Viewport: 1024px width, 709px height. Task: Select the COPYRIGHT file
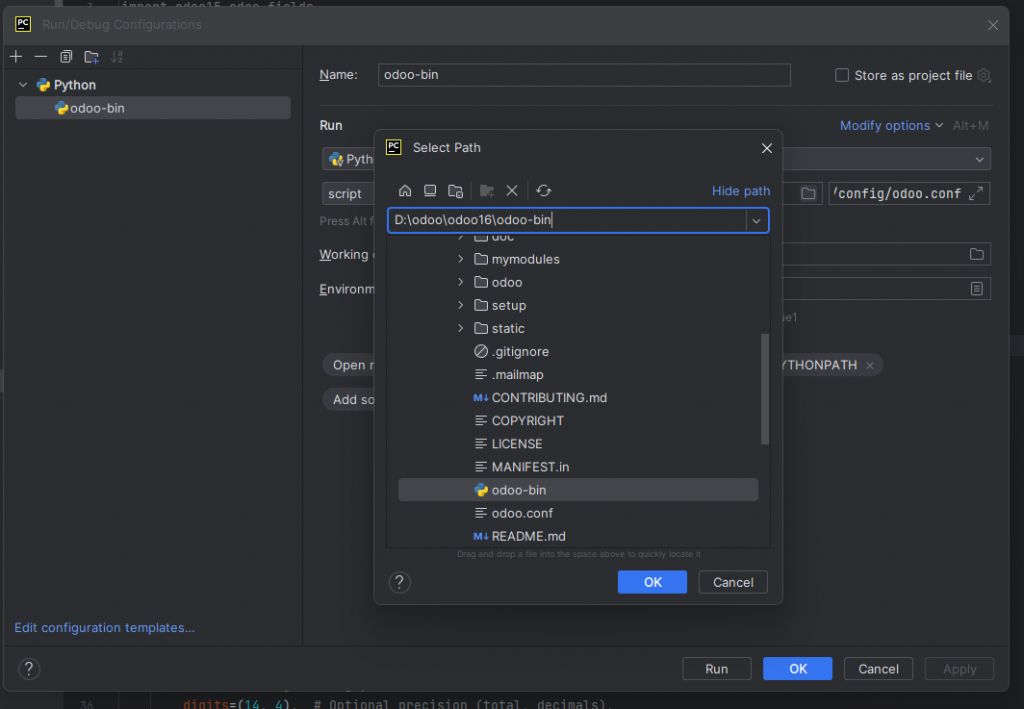click(x=578, y=421)
